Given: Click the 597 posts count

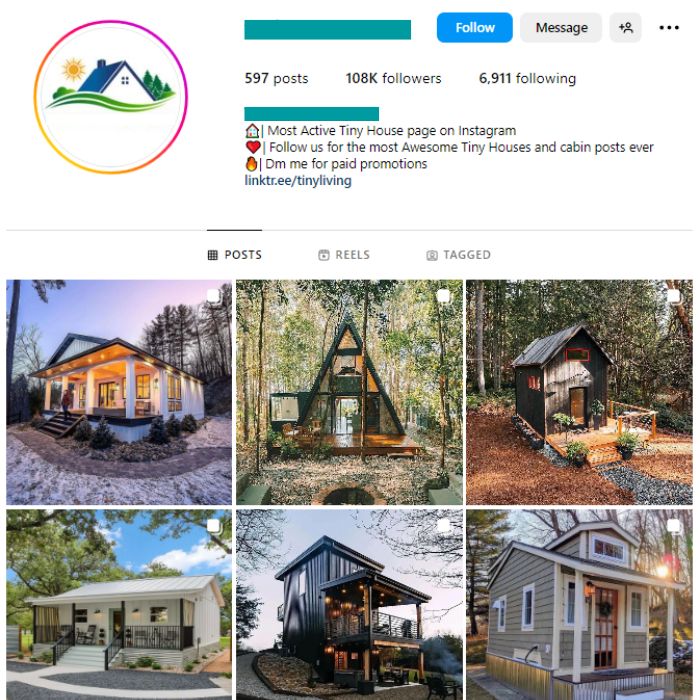Looking at the screenshot, I should tap(276, 78).
